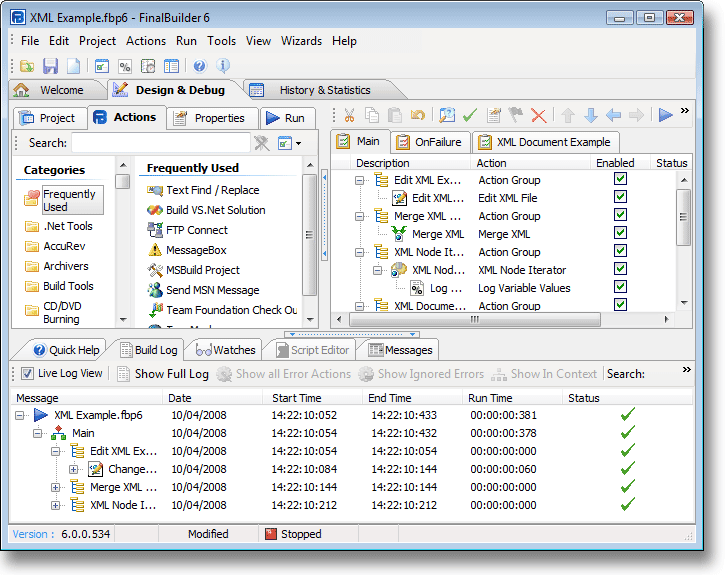Click the Move action up arrow icon
The image size is (726, 575).
coord(568,115)
